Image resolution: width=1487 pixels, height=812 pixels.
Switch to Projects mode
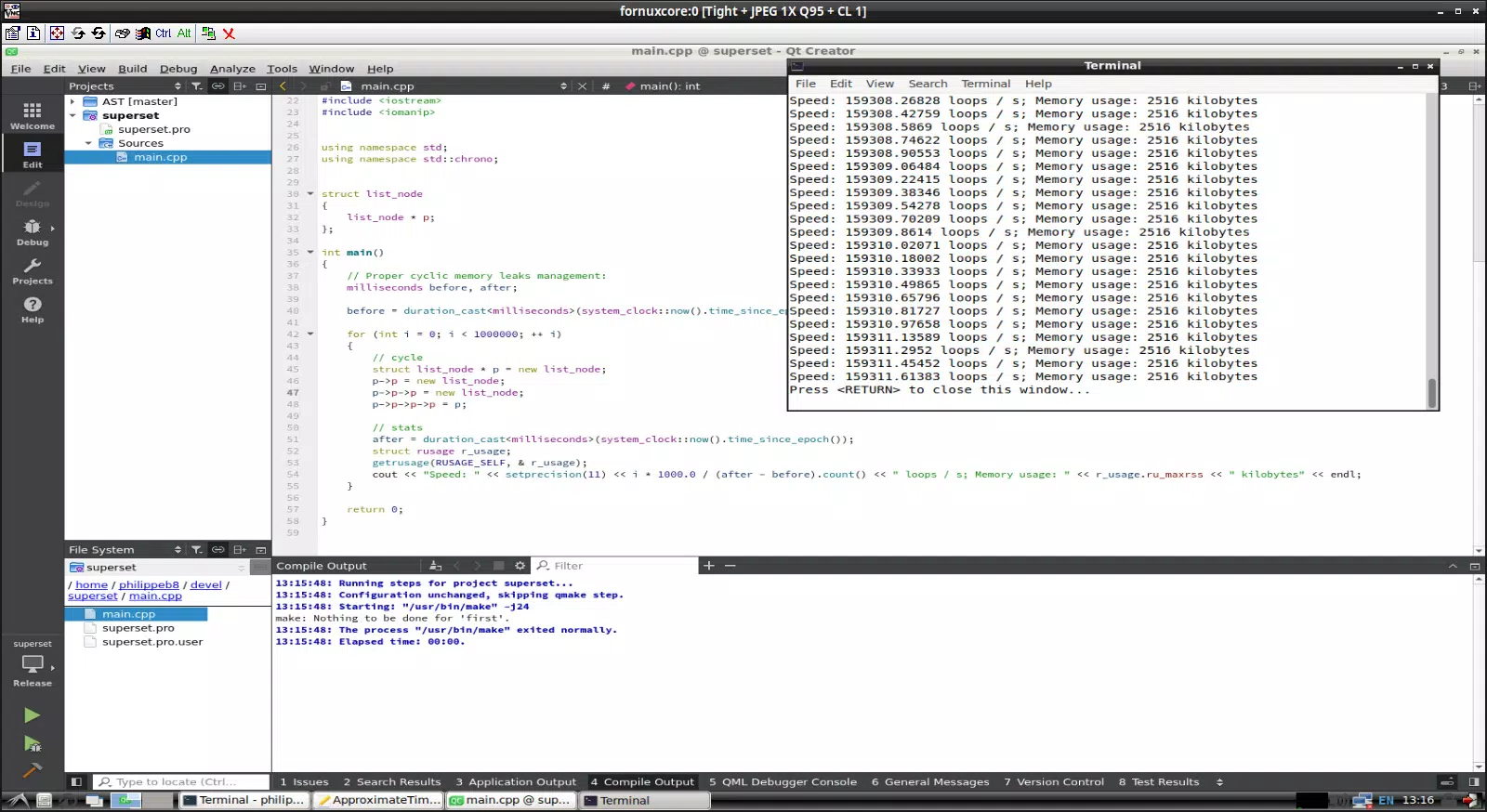coord(33,270)
